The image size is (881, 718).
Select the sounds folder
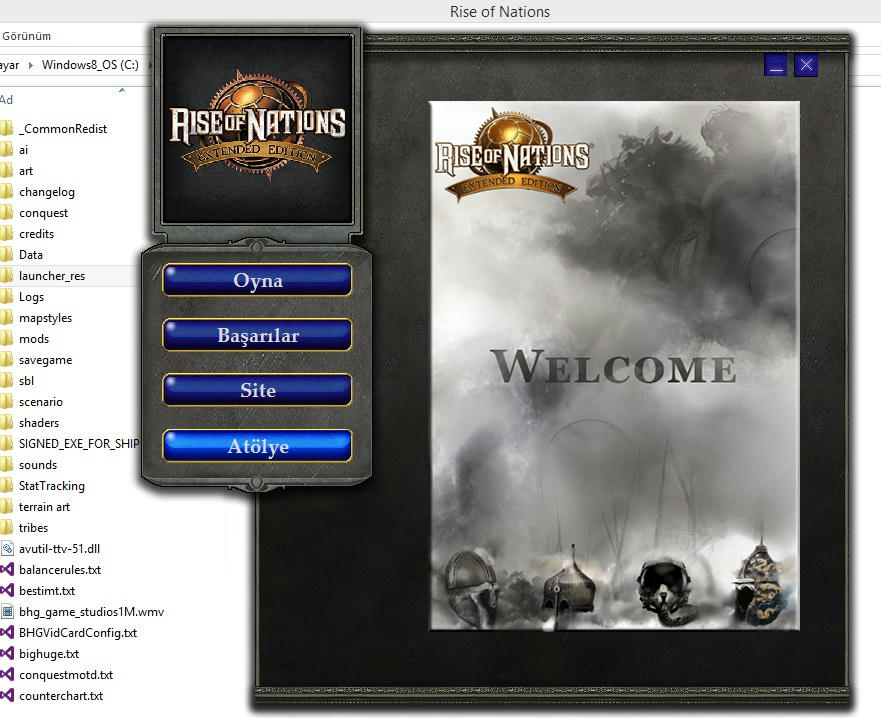(x=38, y=465)
